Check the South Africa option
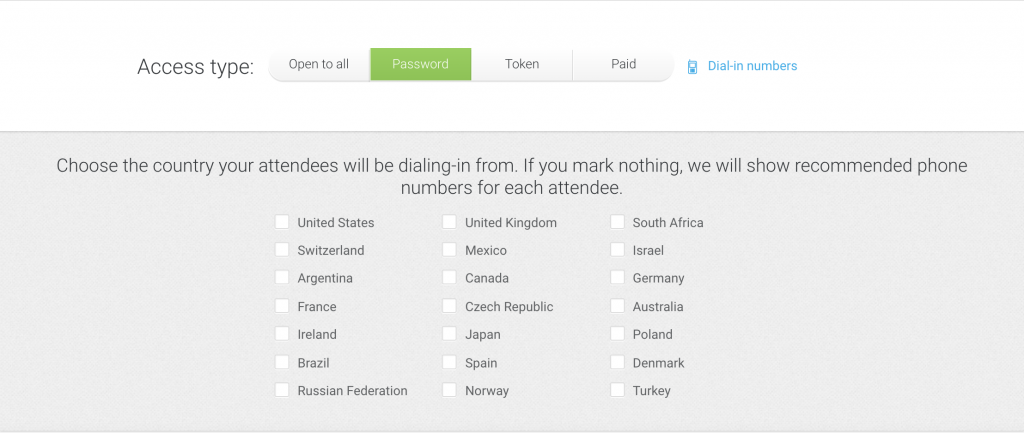Image resolution: width=1024 pixels, height=433 pixels. [617, 222]
